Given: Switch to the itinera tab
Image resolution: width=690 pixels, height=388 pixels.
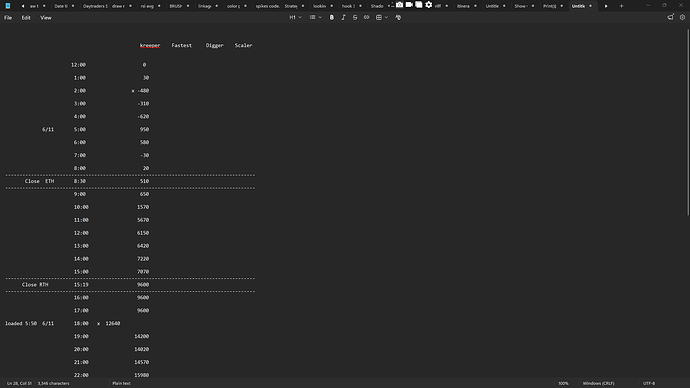Looking at the screenshot, I should coord(463,6).
